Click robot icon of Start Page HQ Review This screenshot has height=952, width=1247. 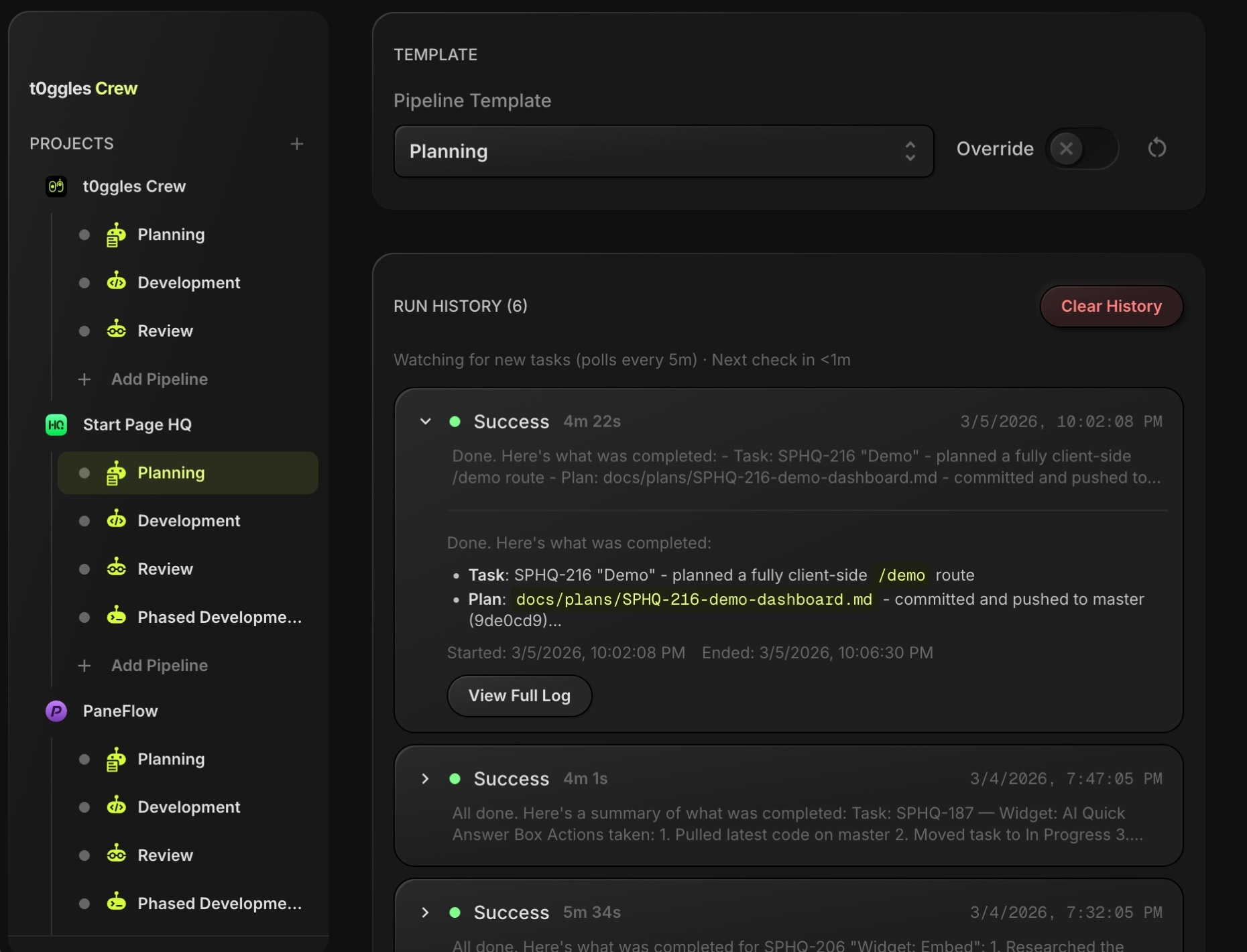[x=116, y=569]
